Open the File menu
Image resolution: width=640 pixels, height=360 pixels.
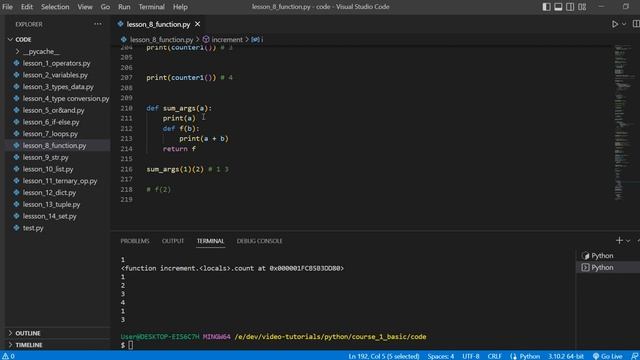click(x=7, y=7)
